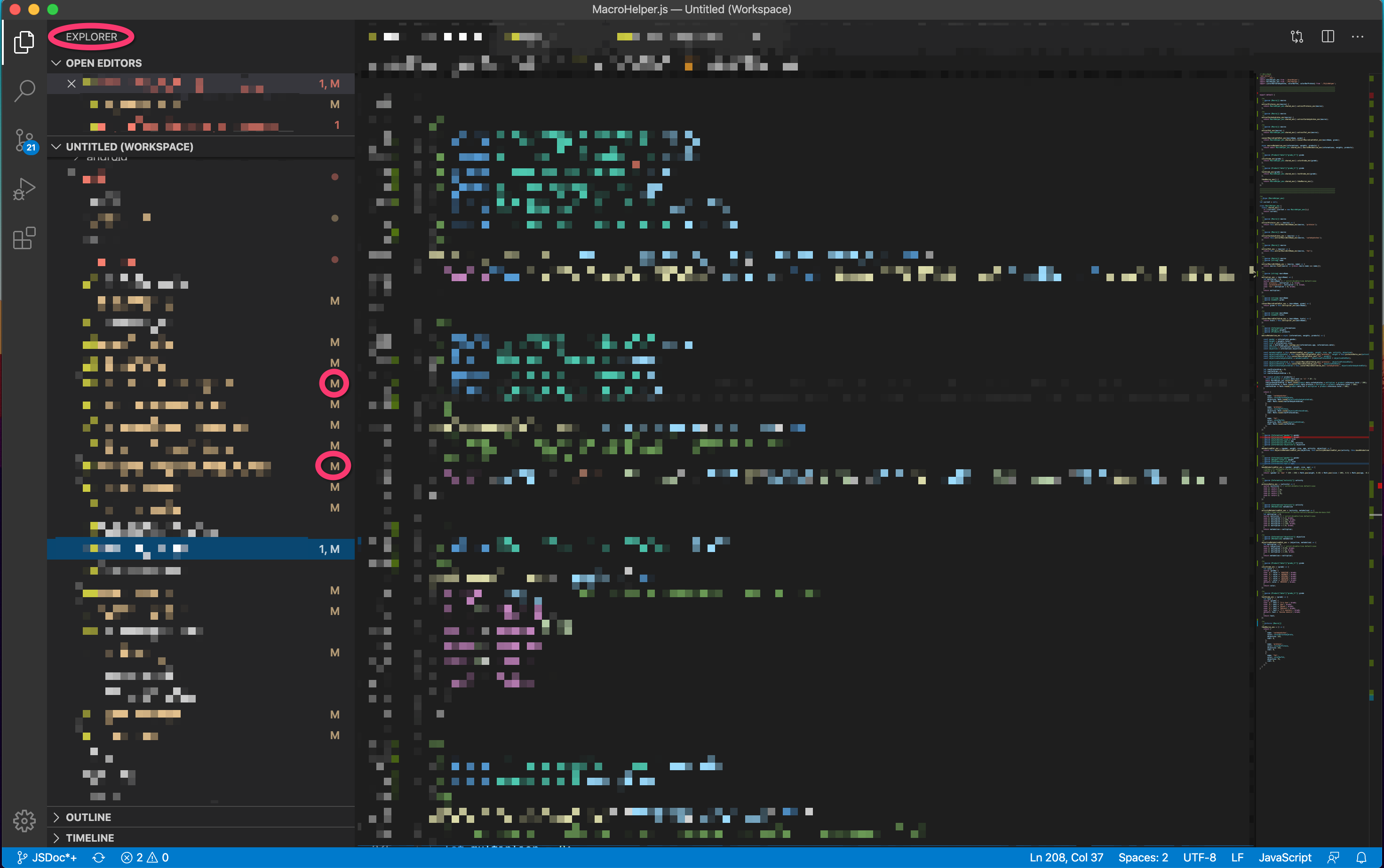
Task: Change end of line sequence LF
Action: (x=1237, y=857)
